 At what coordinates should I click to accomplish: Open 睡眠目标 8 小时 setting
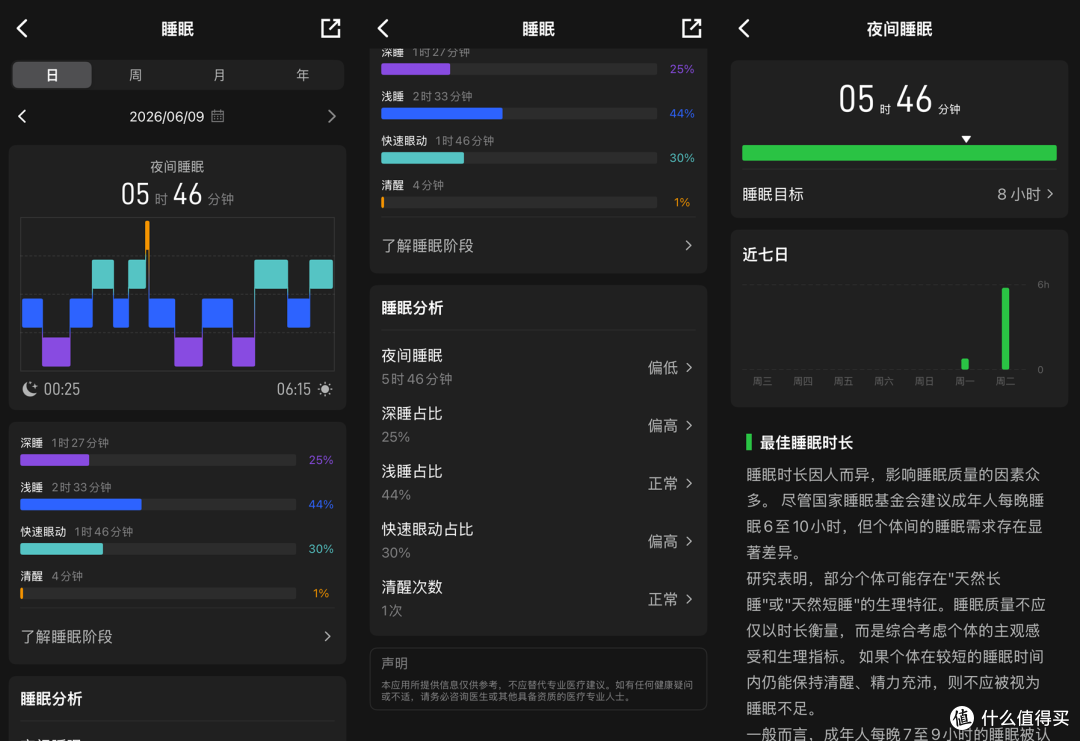pyautogui.click(x=899, y=194)
